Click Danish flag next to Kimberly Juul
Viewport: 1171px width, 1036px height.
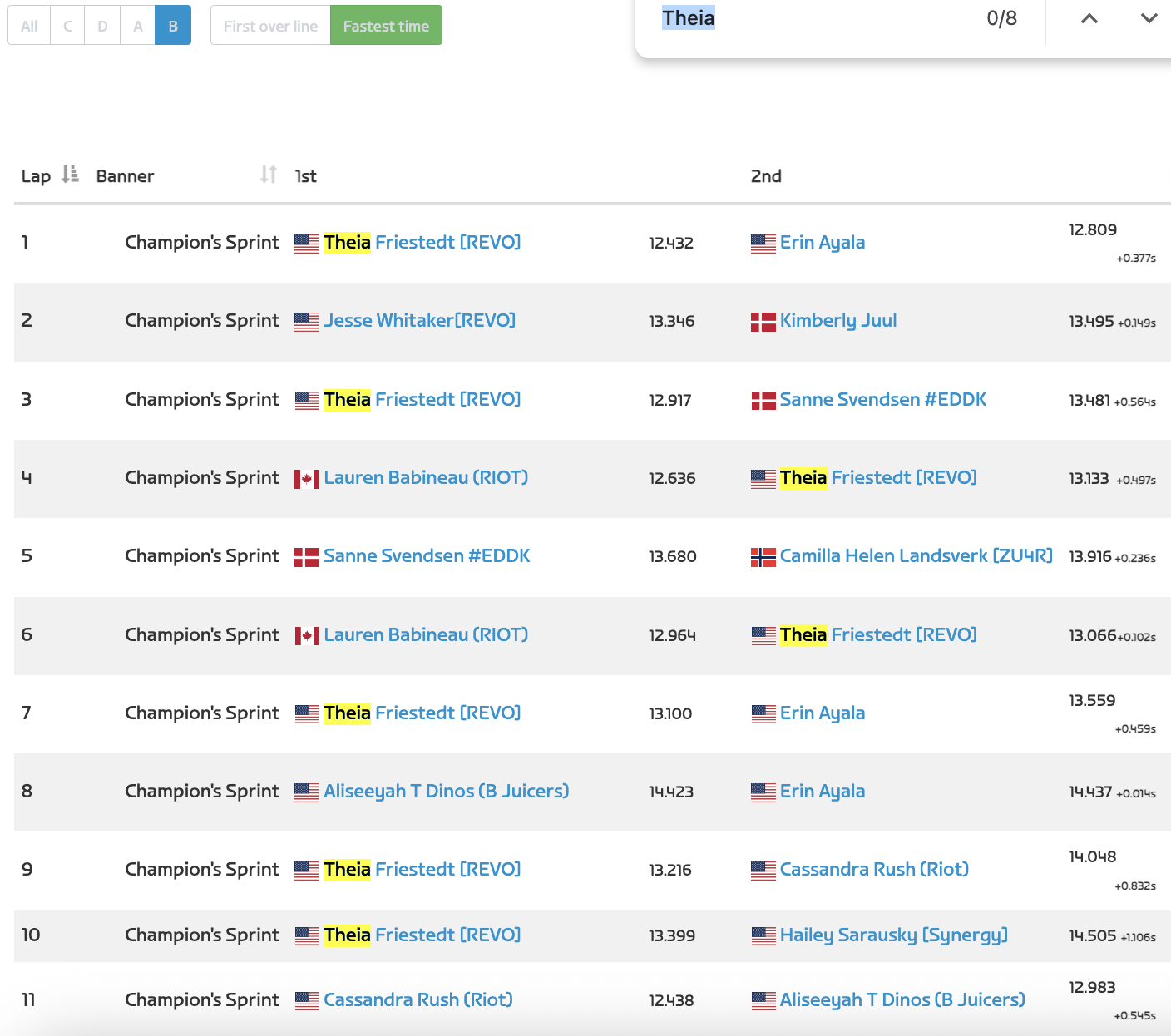click(x=763, y=322)
